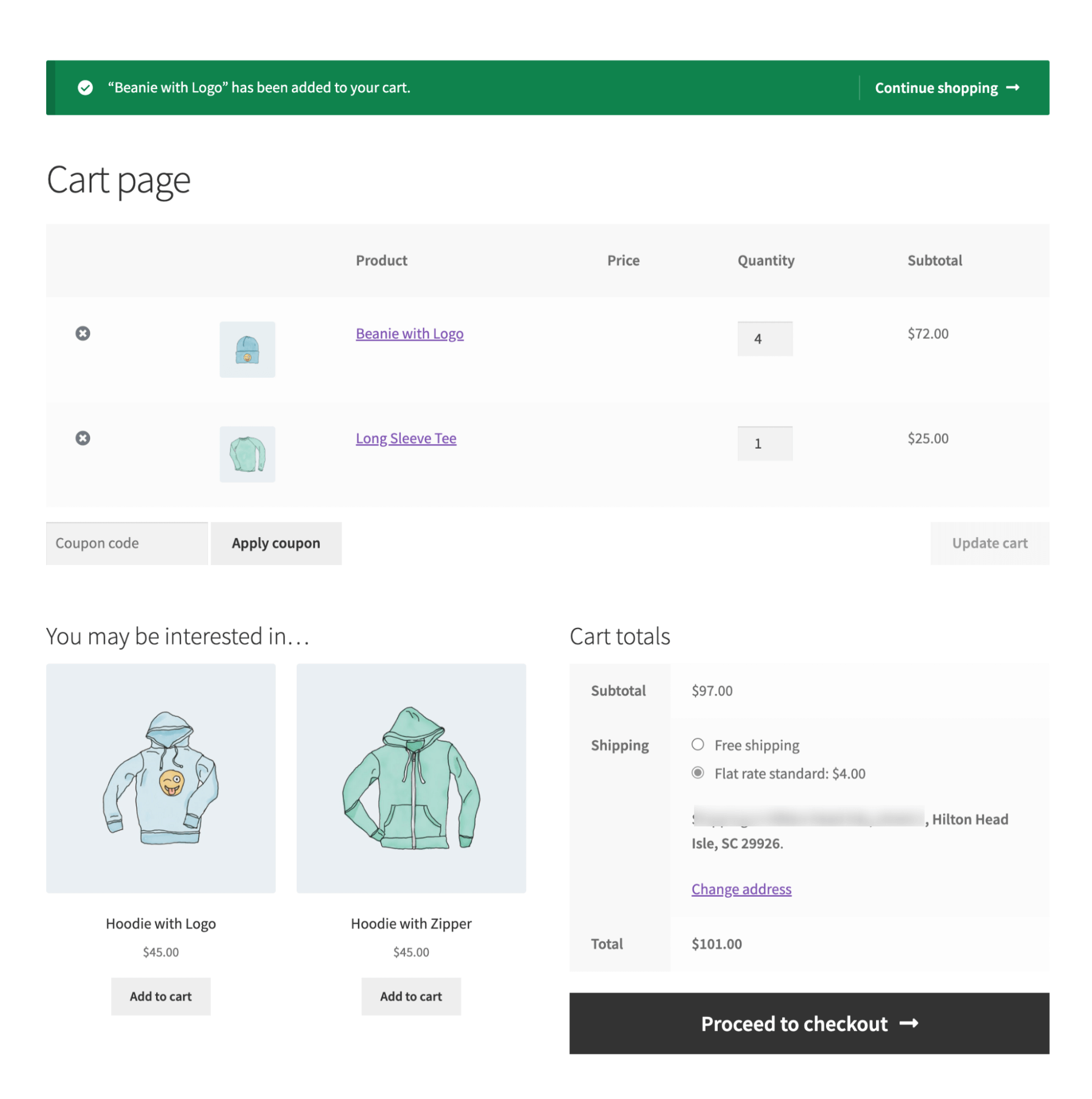Image resolution: width=1092 pixels, height=1099 pixels.
Task: Click the arrow beside Continue shopping
Action: 1013,88
